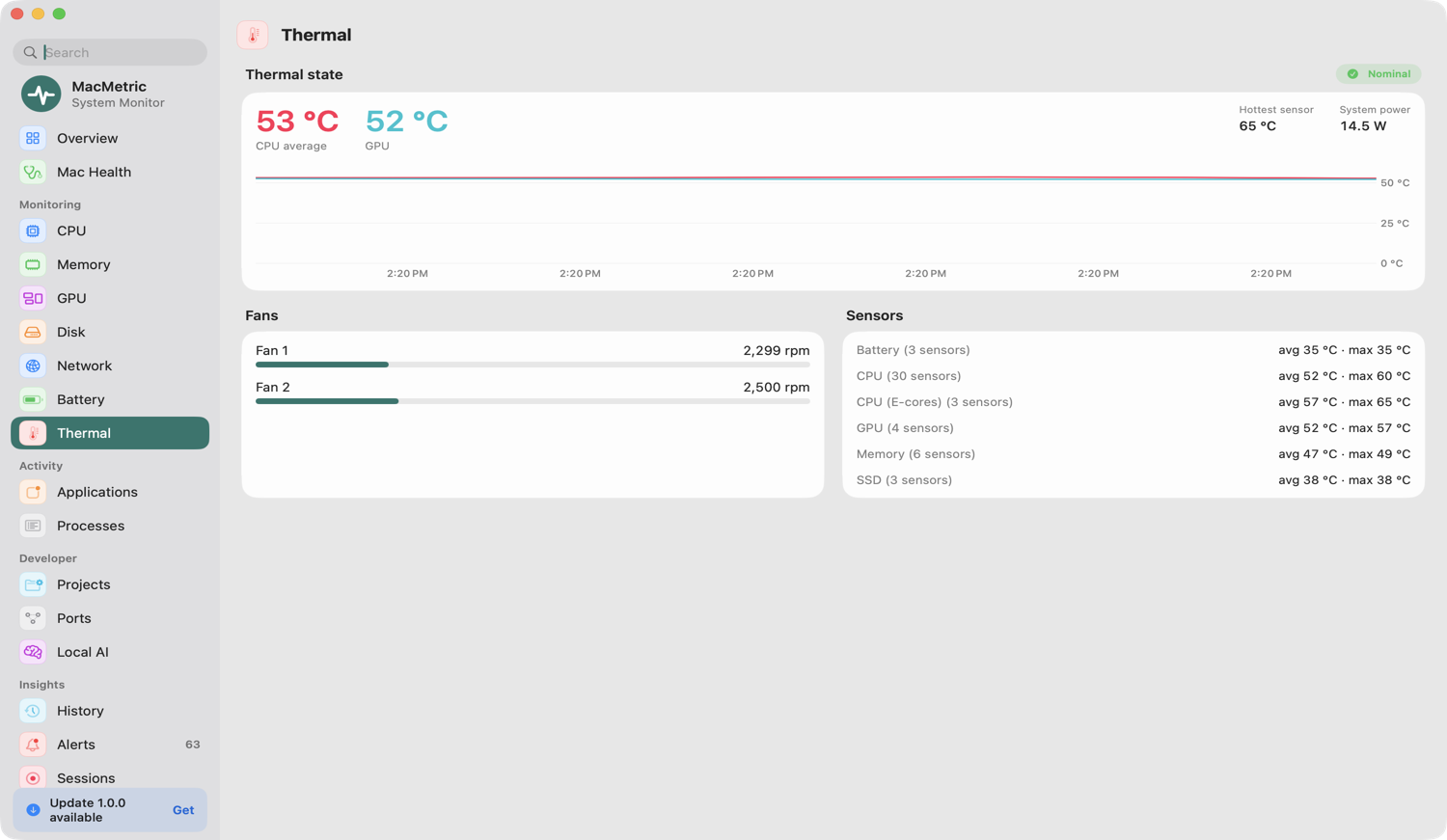
Task: Open the Local AI brain icon
Action: pos(33,653)
